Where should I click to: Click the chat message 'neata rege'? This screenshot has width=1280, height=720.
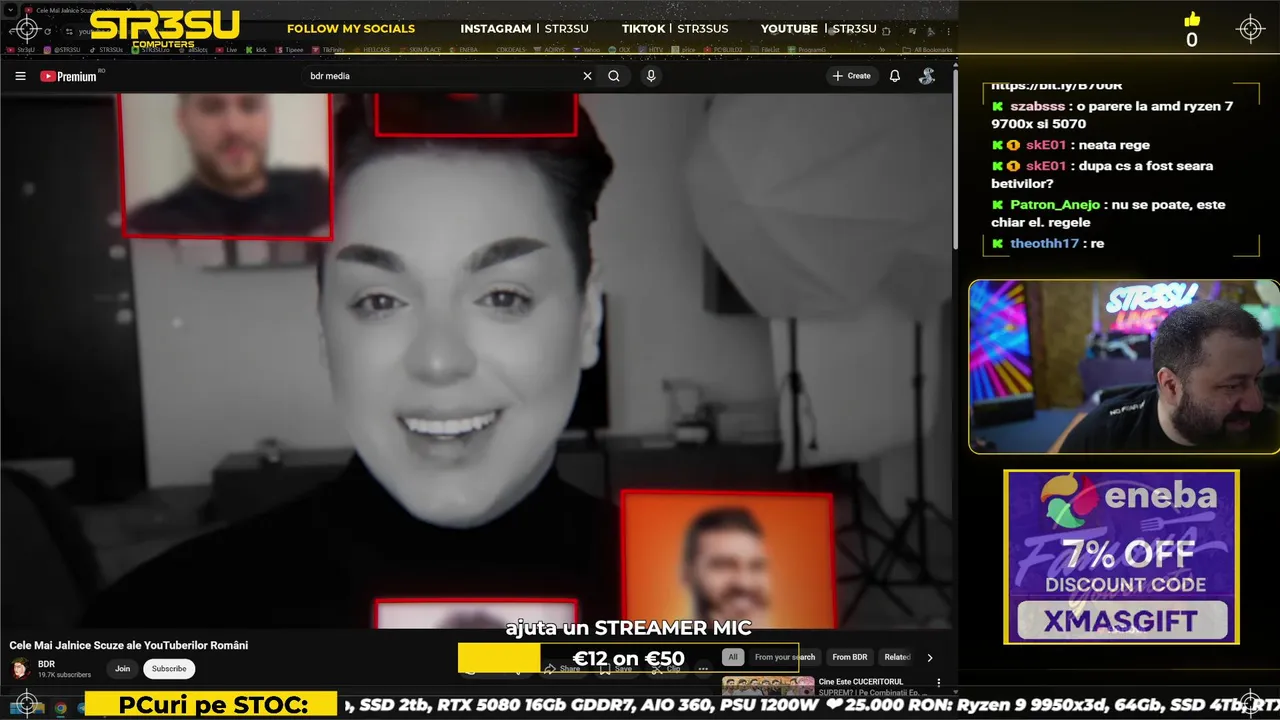pos(1115,145)
